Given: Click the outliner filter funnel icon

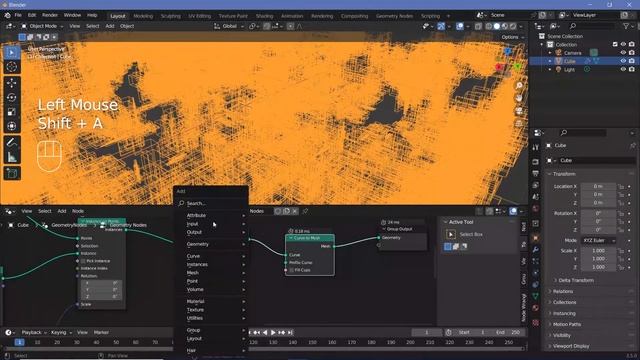Looking at the screenshot, I should coord(626,26).
